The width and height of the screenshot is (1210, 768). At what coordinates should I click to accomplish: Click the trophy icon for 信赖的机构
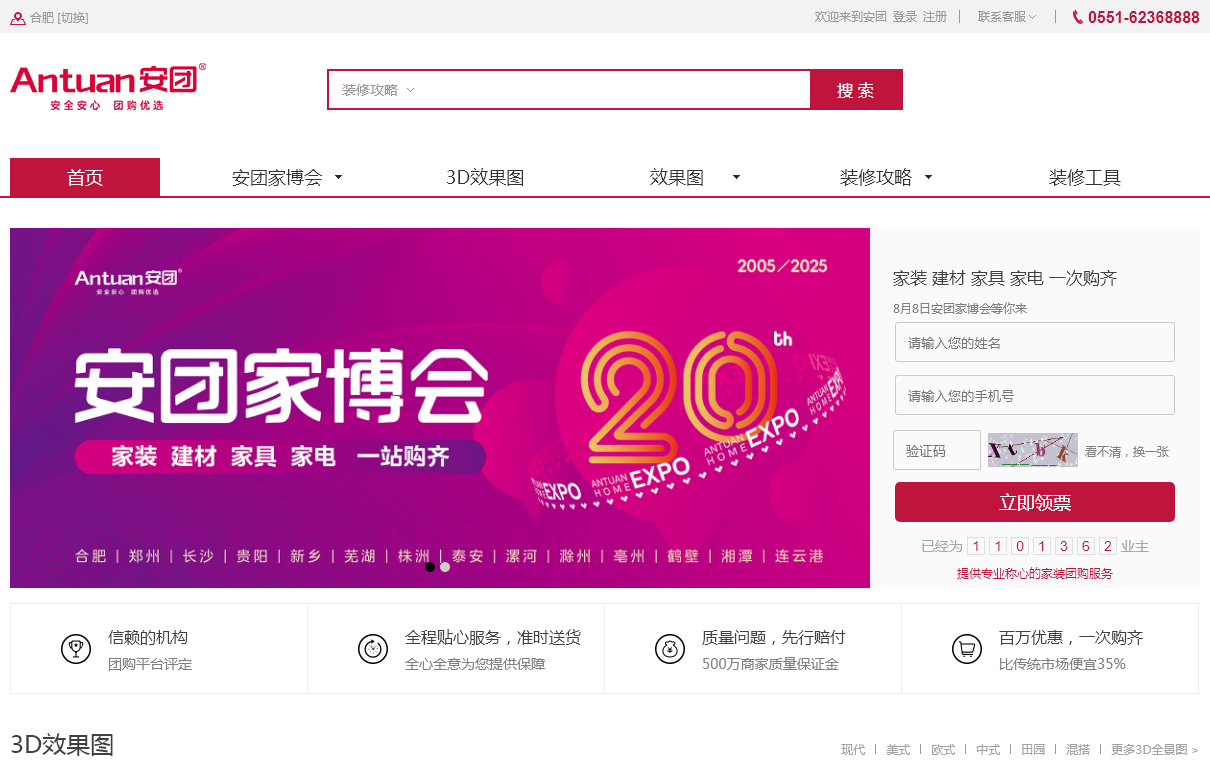[76, 649]
